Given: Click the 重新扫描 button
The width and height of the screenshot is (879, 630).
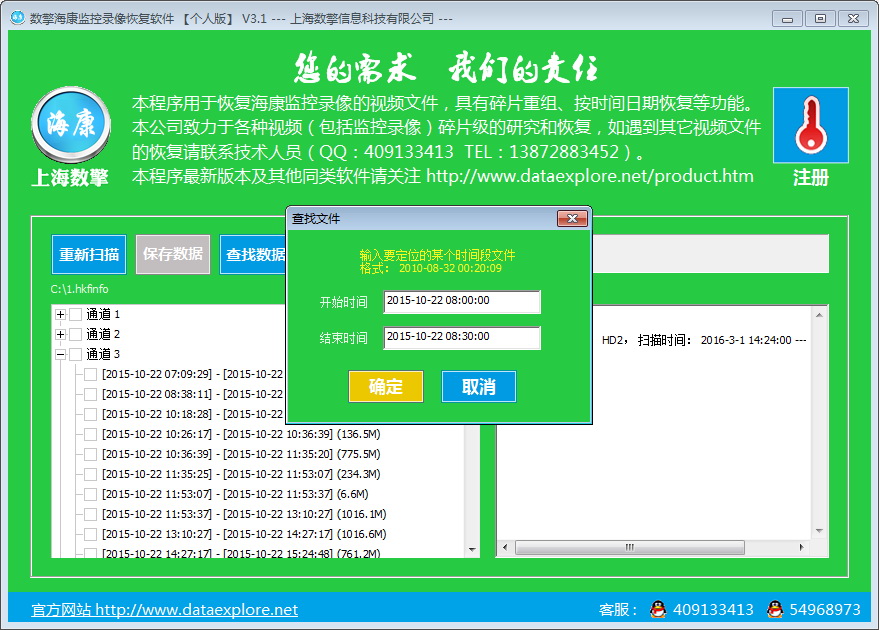Looking at the screenshot, I should coord(89,254).
